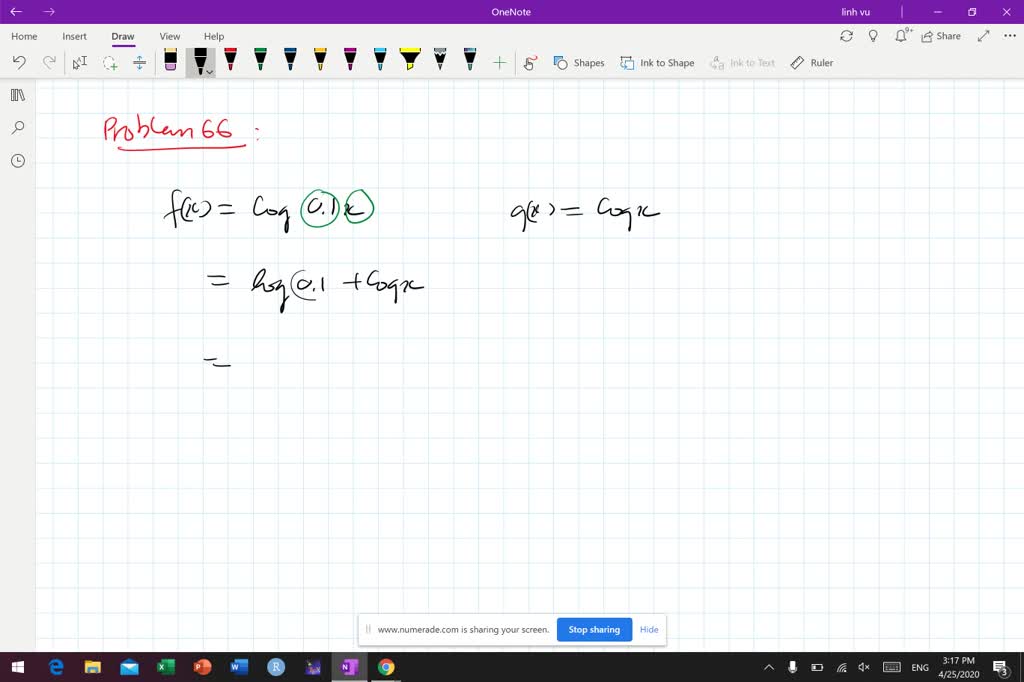Expand the pen gallery with the plus button
The height and width of the screenshot is (682, 1024).
[x=499, y=62]
